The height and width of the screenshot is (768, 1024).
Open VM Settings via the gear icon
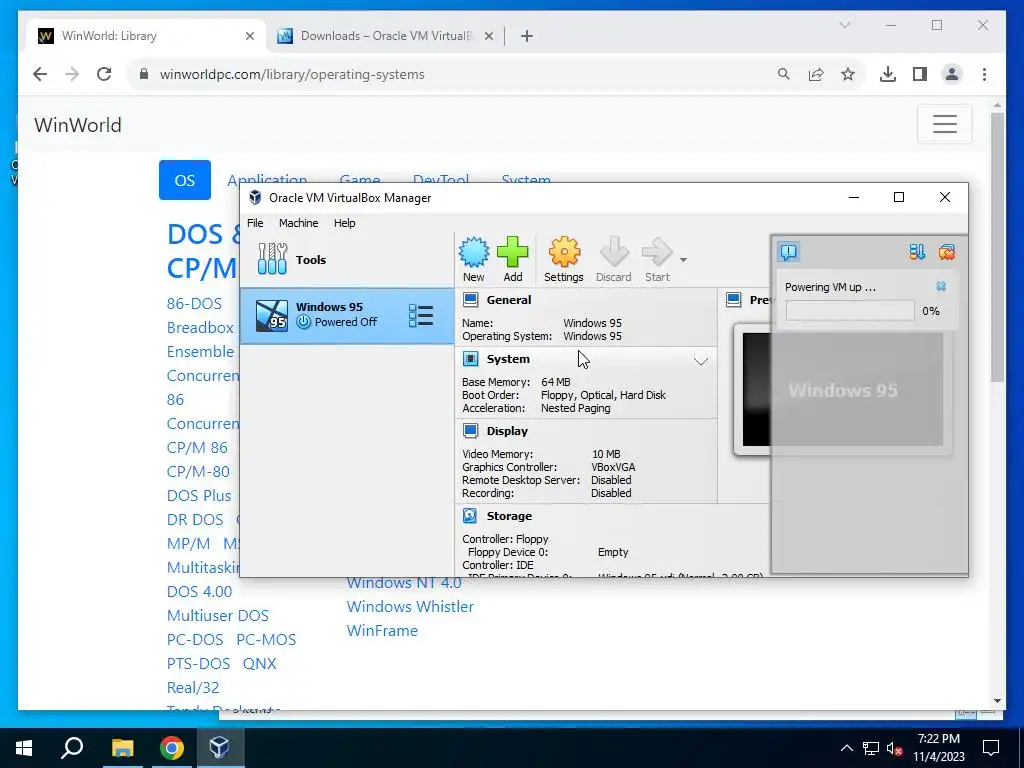coord(564,259)
